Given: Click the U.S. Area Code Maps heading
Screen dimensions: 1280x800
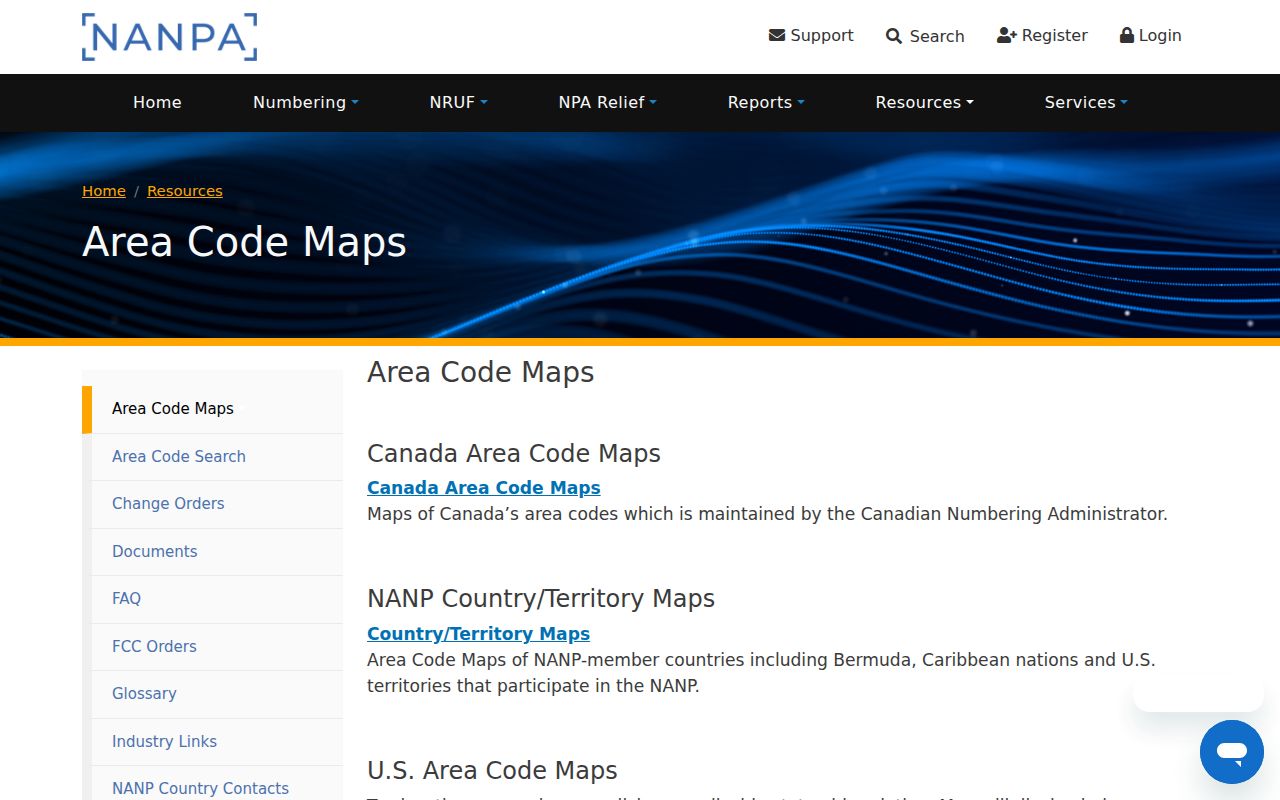Looking at the screenshot, I should [x=492, y=771].
